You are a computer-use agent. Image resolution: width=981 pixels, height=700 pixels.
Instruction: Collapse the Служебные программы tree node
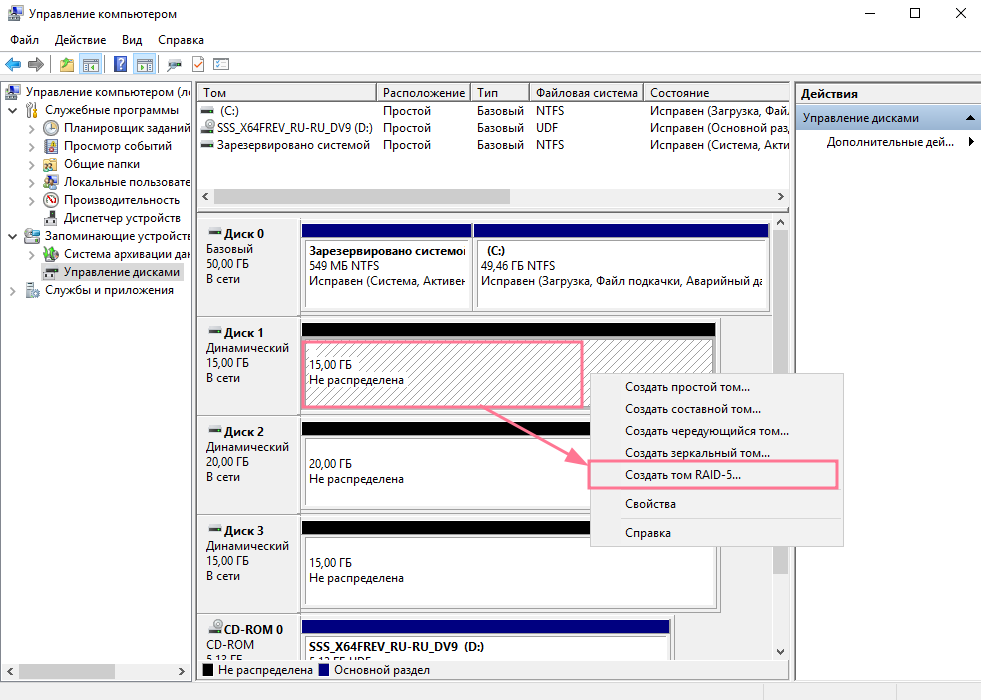(x=13, y=110)
